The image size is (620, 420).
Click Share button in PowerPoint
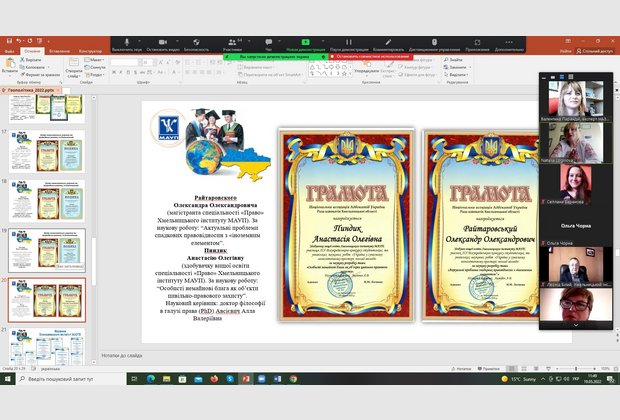pyautogui.click(x=597, y=50)
